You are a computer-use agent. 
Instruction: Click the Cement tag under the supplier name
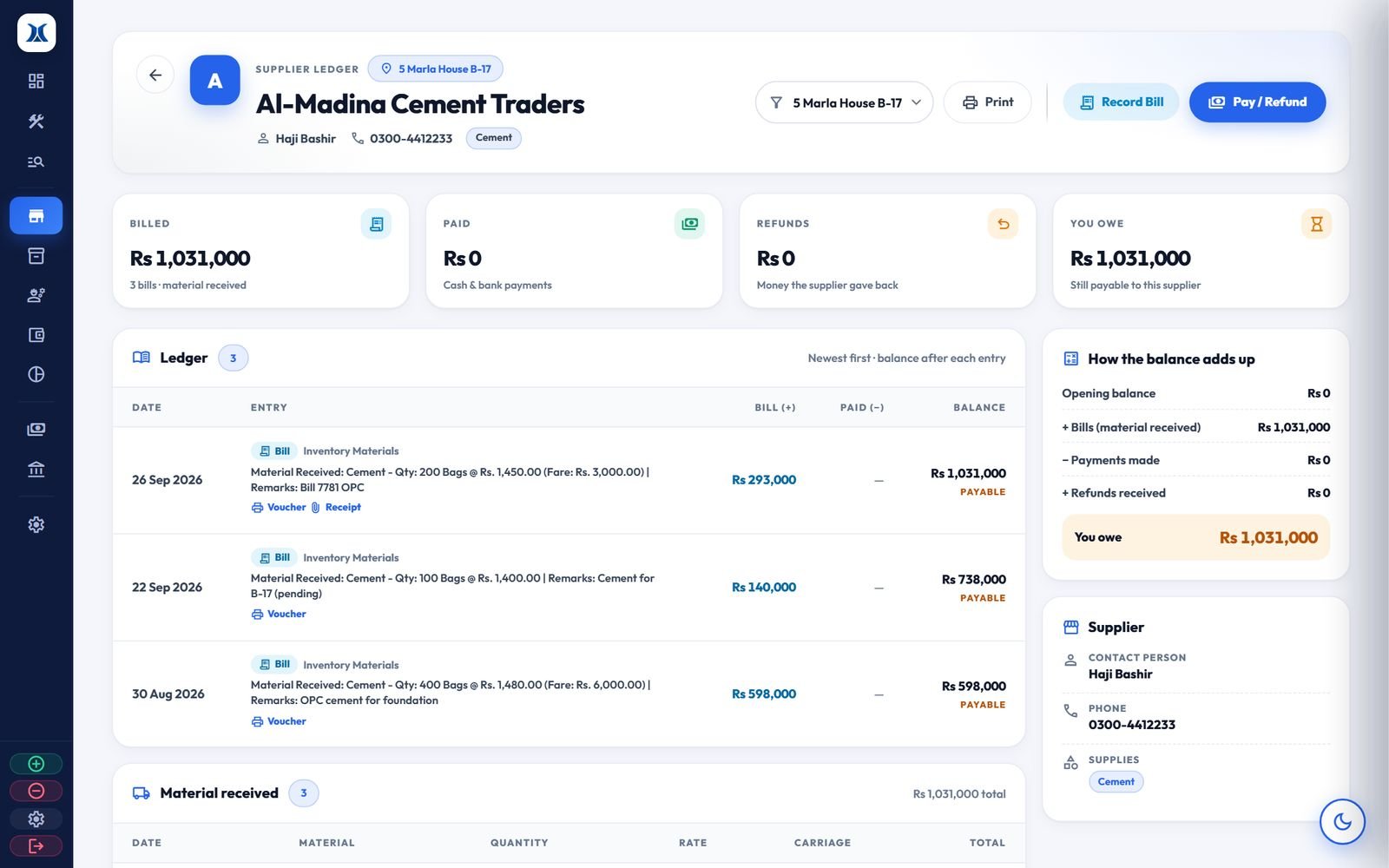(493, 138)
